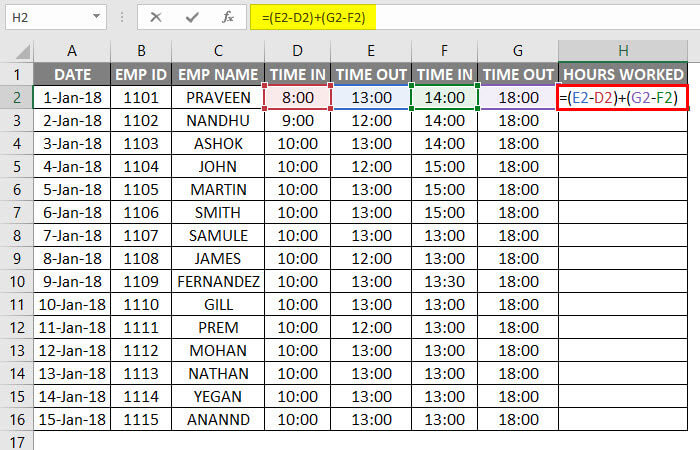This screenshot has width=700, height=450.
Task: Click employee ID cell 1104
Action: 141,167
